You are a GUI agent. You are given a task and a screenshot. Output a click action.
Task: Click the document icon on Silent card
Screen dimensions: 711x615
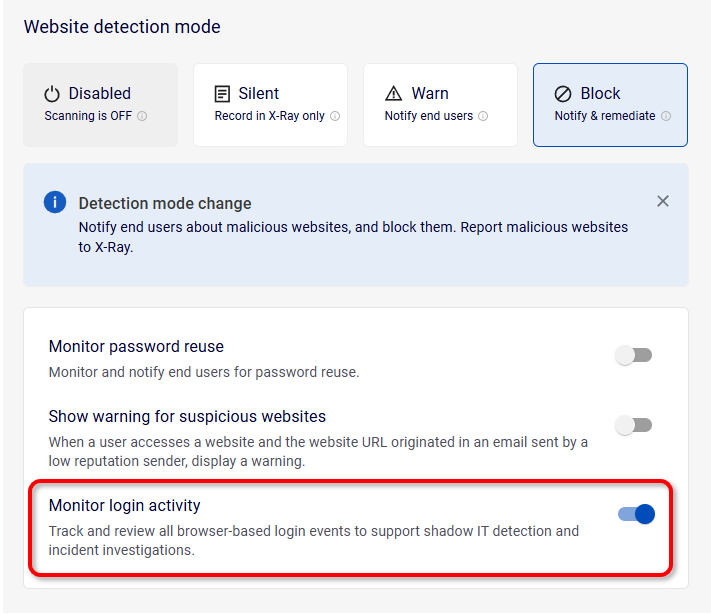pos(223,94)
